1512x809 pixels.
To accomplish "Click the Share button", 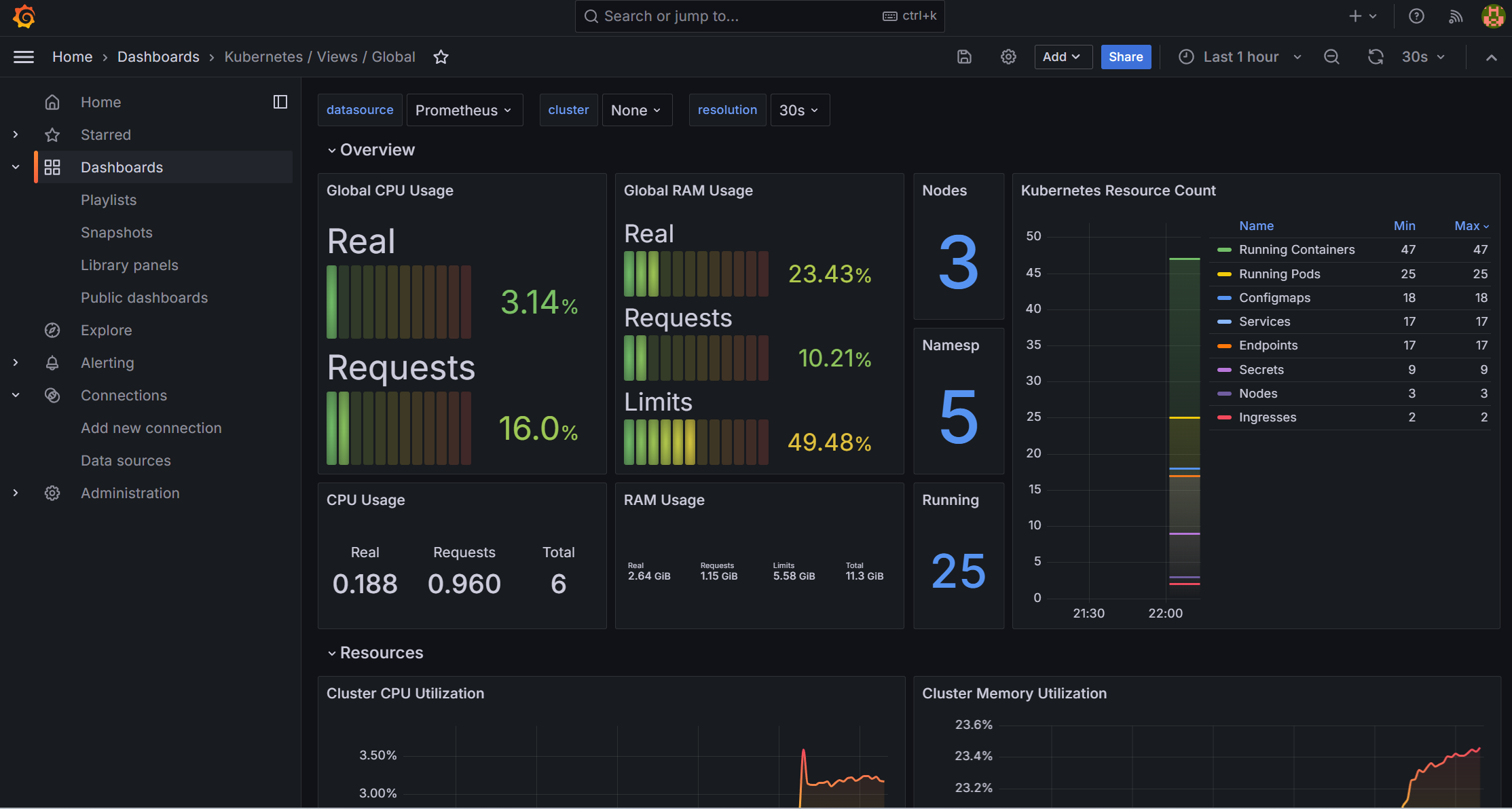I will [1125, 57].
